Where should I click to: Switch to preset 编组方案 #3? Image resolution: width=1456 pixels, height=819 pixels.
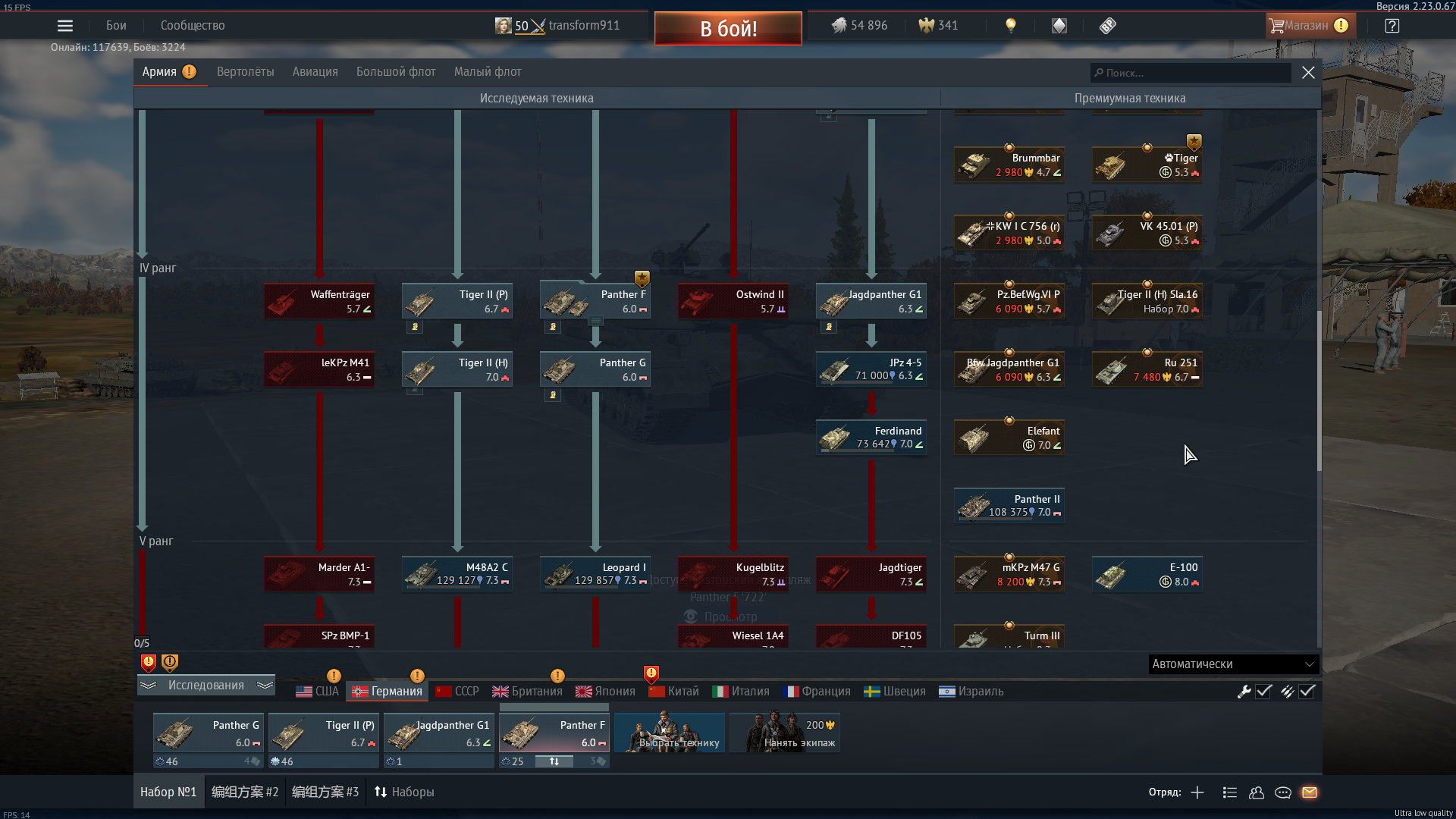tap(325, 792)
